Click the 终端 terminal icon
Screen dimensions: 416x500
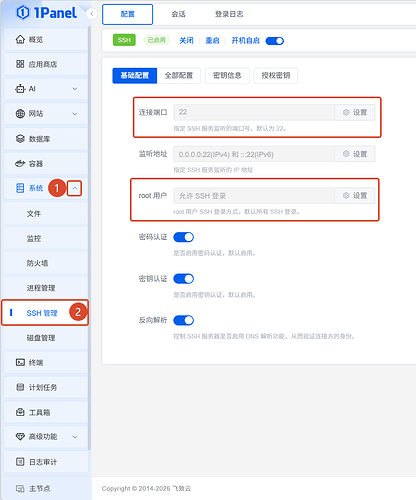[20, 362]
